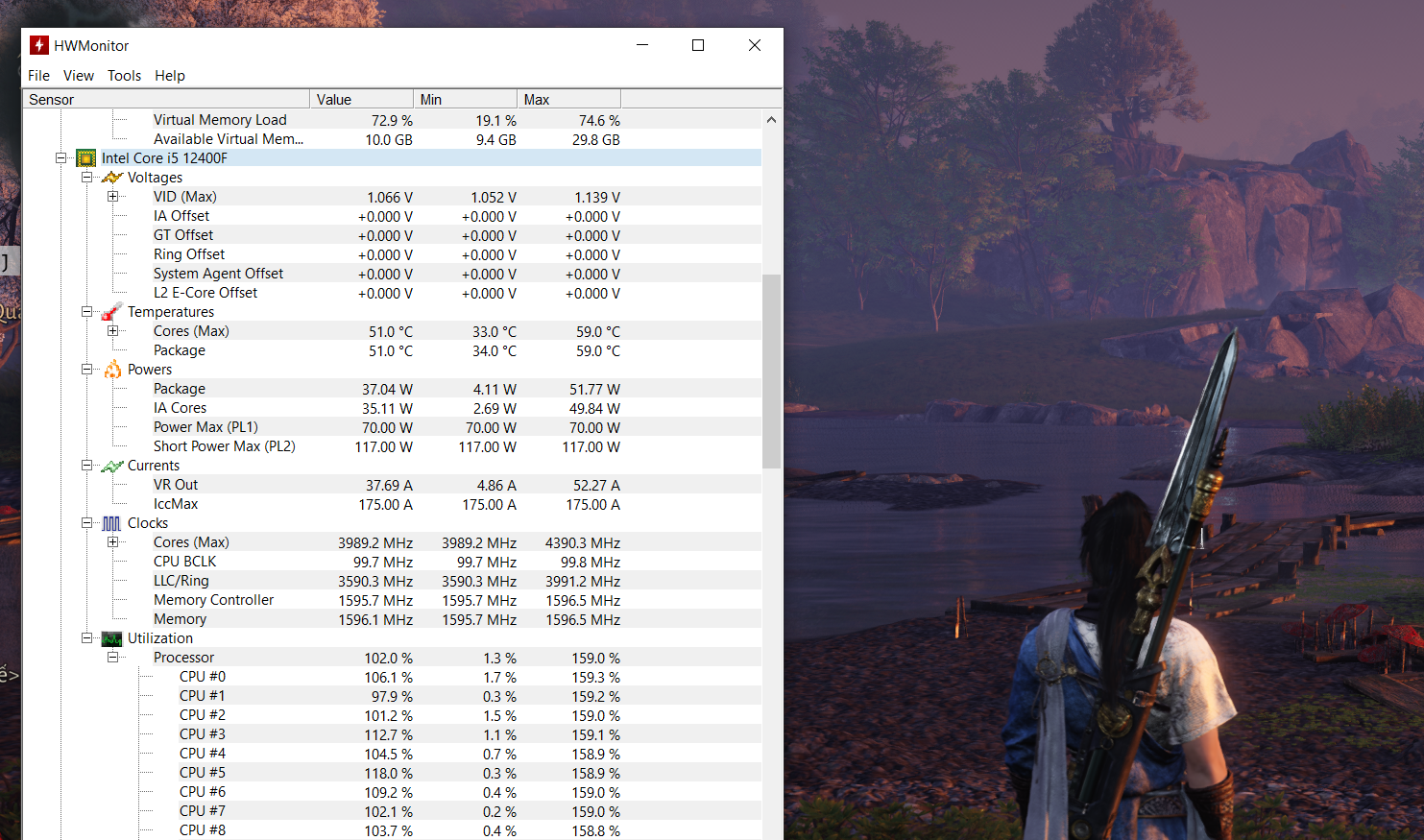Click the Voltages section icon
The height and width of the screenshot is (840, 1424).
pyautogui.click(x=112, y=178)
